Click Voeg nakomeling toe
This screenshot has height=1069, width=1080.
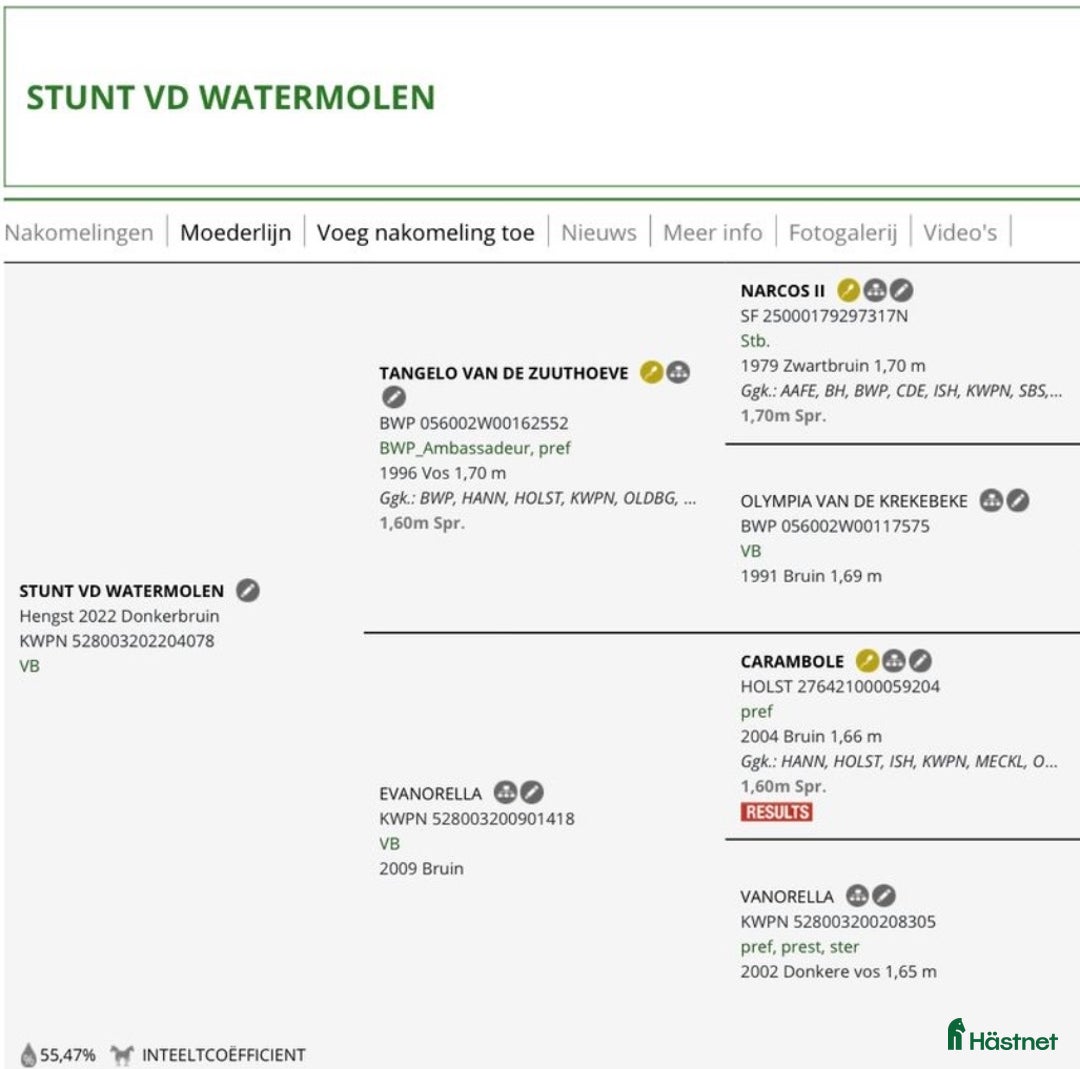[426, 231]
